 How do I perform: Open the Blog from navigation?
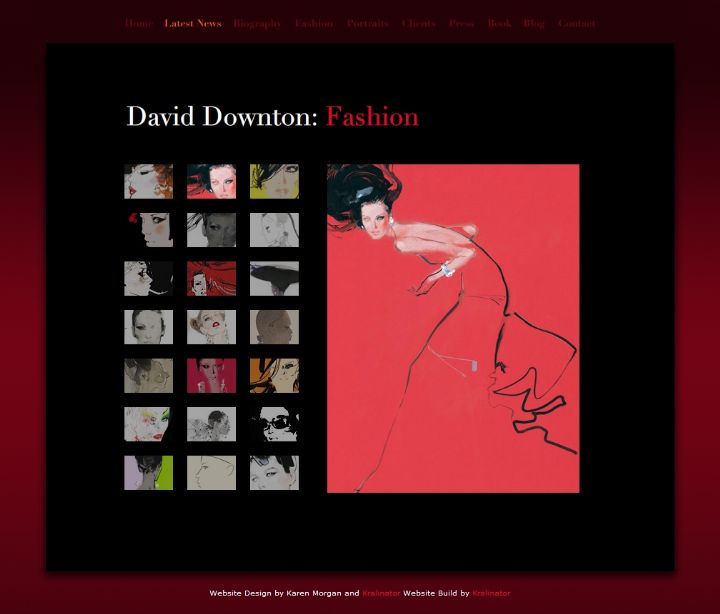534,23
